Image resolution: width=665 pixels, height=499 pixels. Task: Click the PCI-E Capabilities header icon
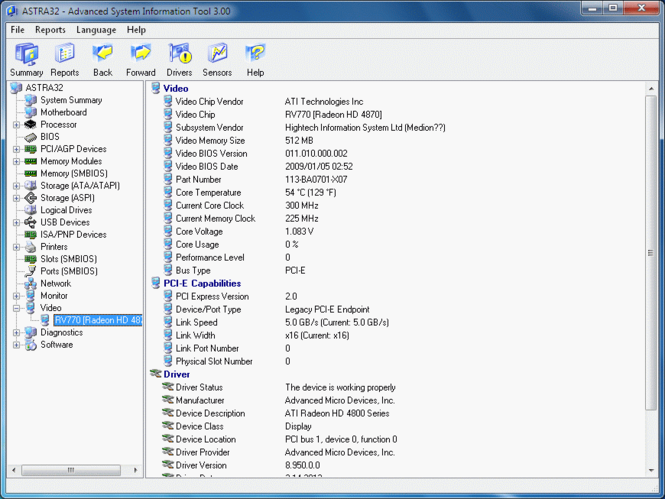[x=156, y=283]
